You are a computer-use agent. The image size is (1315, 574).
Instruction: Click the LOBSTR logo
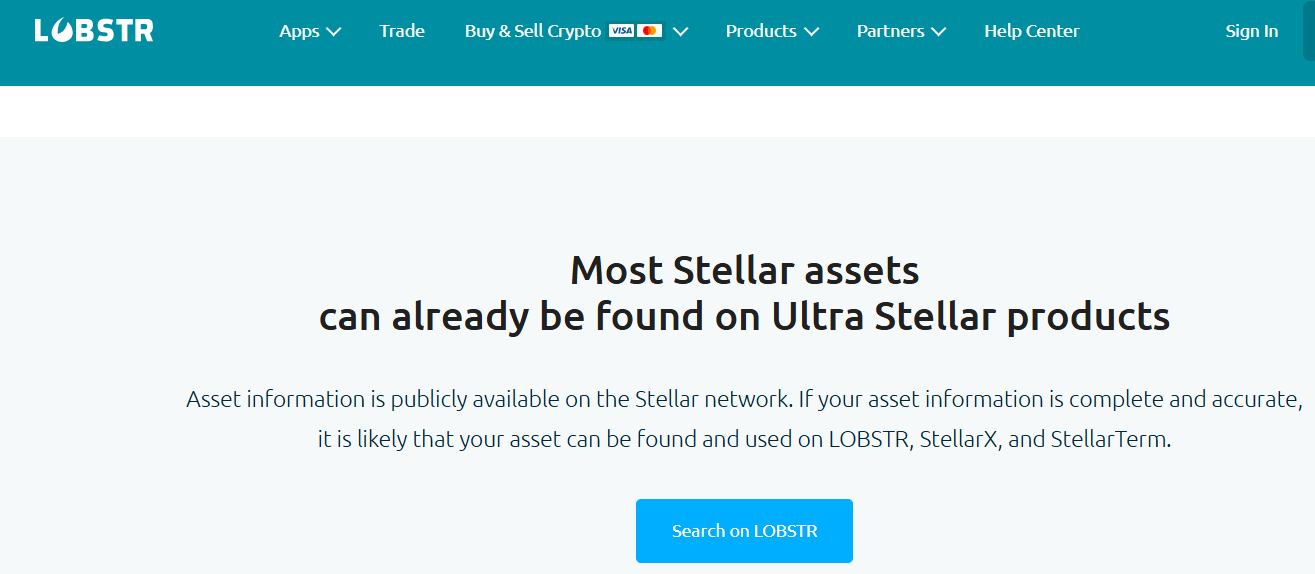tap(94, 31)
